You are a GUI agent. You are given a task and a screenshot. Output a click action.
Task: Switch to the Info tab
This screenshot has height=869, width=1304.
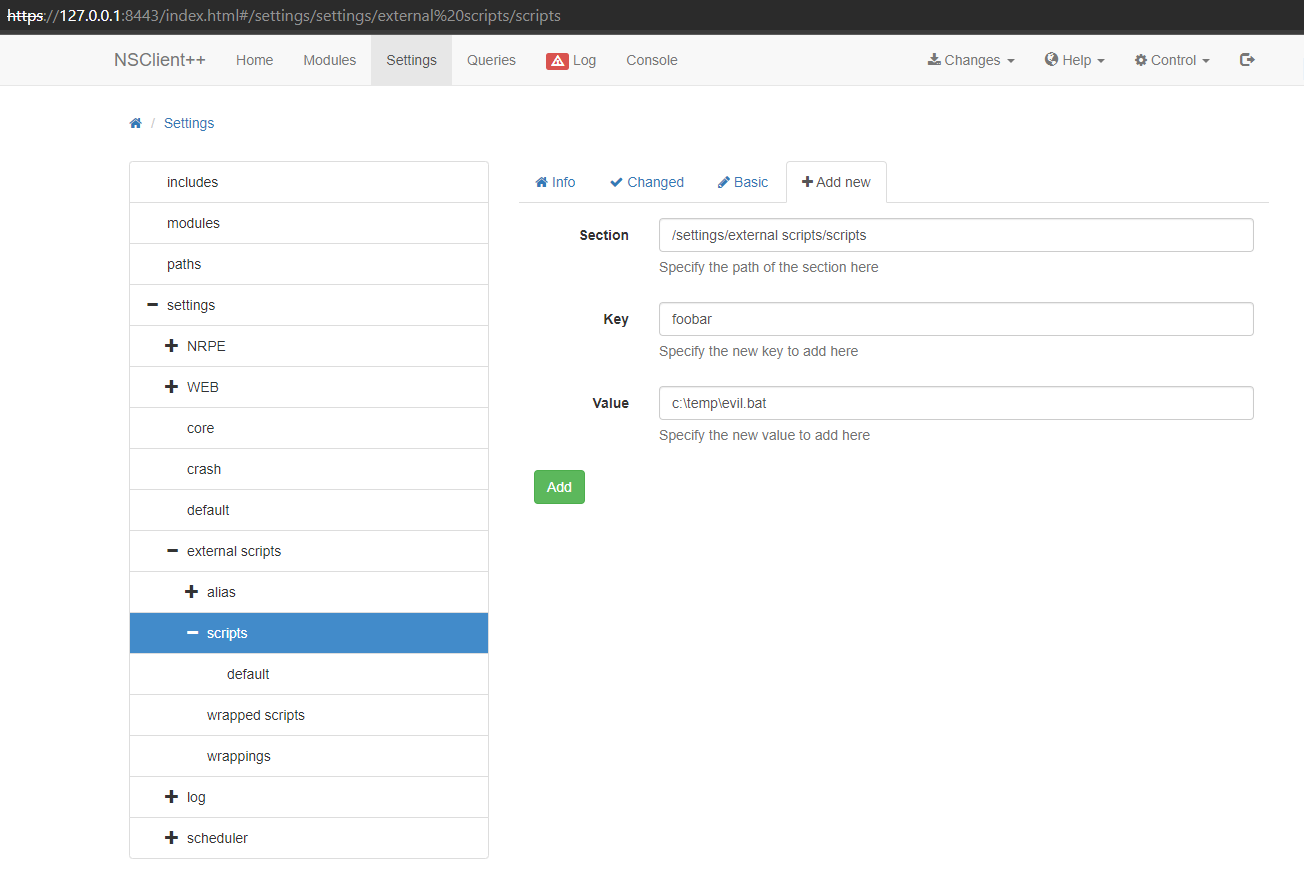click(x=555, y=182)
